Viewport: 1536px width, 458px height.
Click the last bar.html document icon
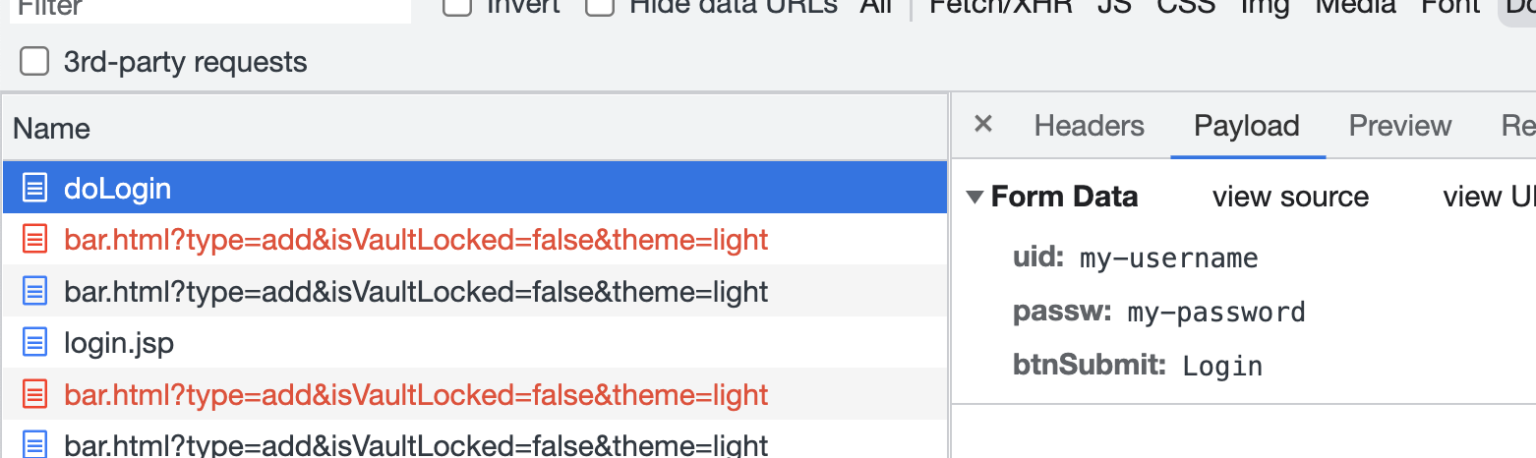[x=35, y=444]
